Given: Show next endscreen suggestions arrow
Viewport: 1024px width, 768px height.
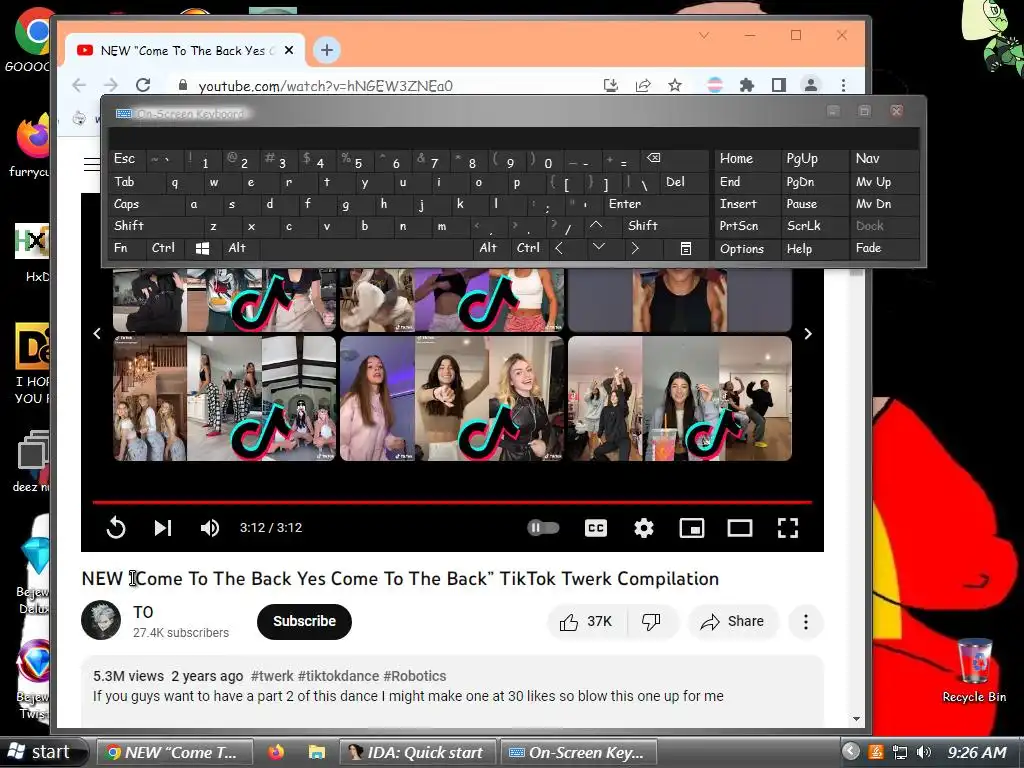Looking at the screenshot, I should (808, 334).
